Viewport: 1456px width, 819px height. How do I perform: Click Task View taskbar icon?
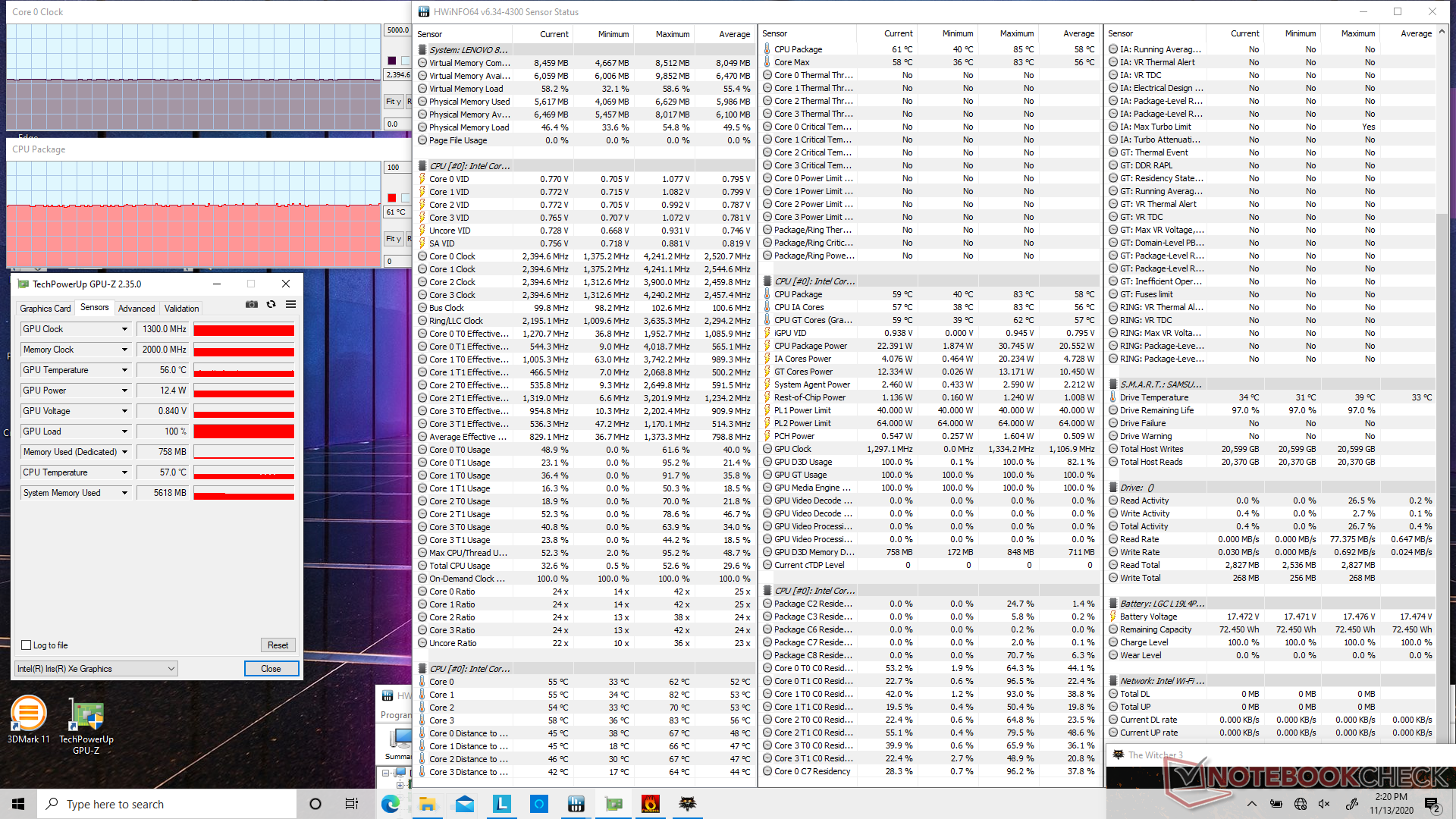352,804
